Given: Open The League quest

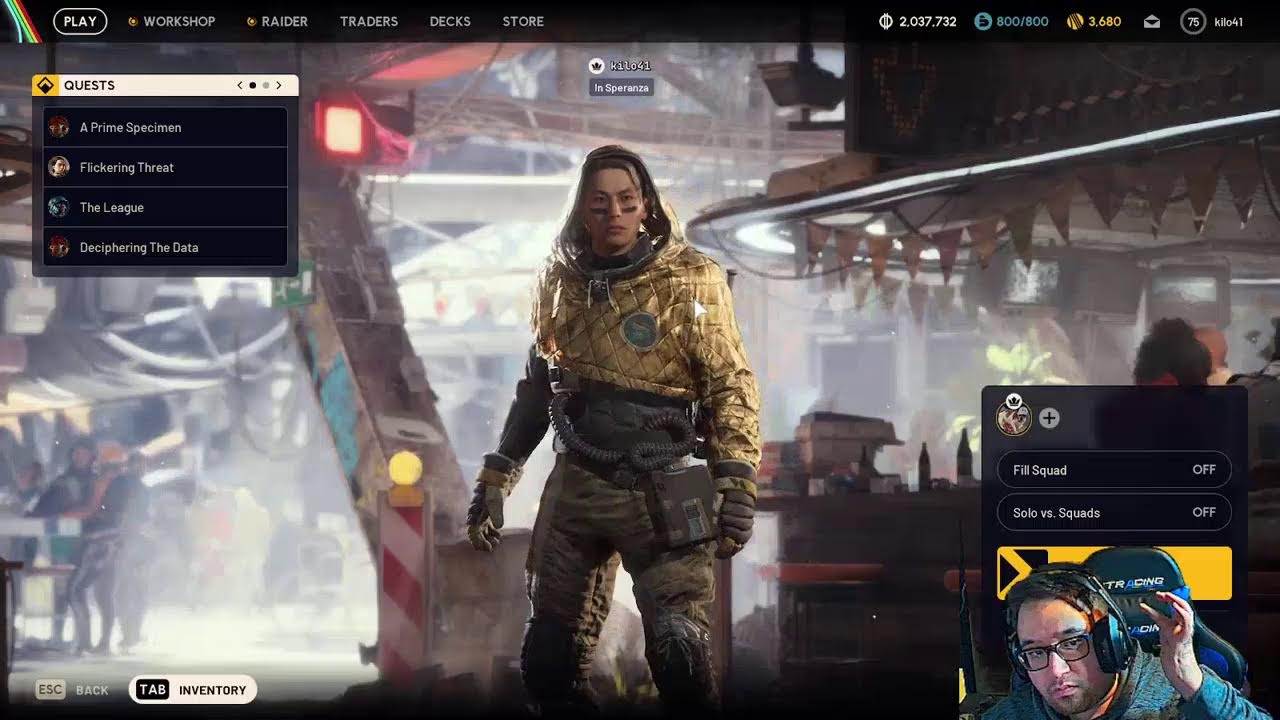Looking at the screenshot, I should (x=165, y=207).
